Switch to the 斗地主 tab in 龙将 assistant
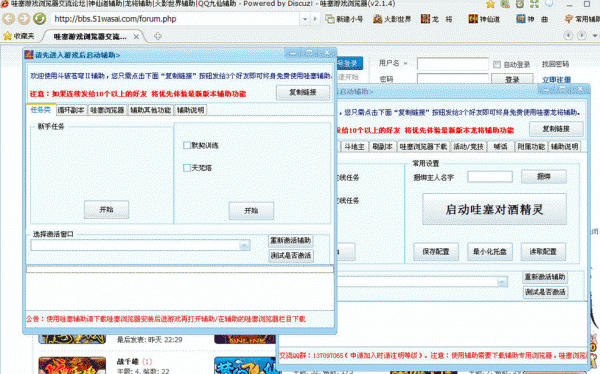 pos(354,147)
